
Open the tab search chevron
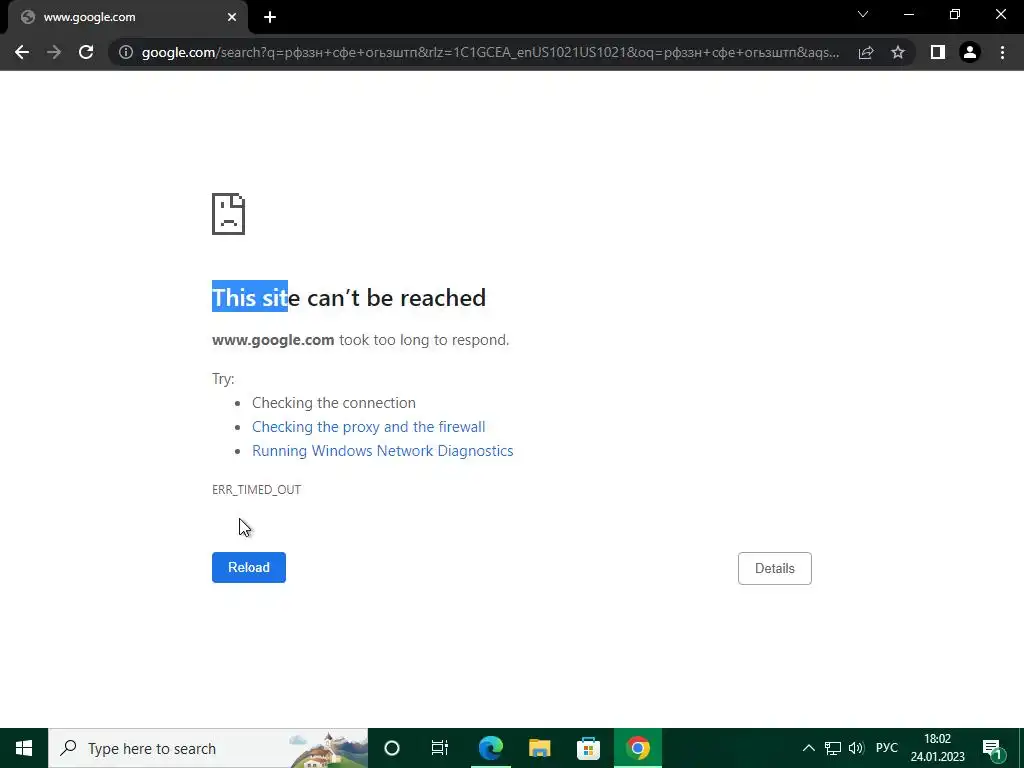coord(863,14)
